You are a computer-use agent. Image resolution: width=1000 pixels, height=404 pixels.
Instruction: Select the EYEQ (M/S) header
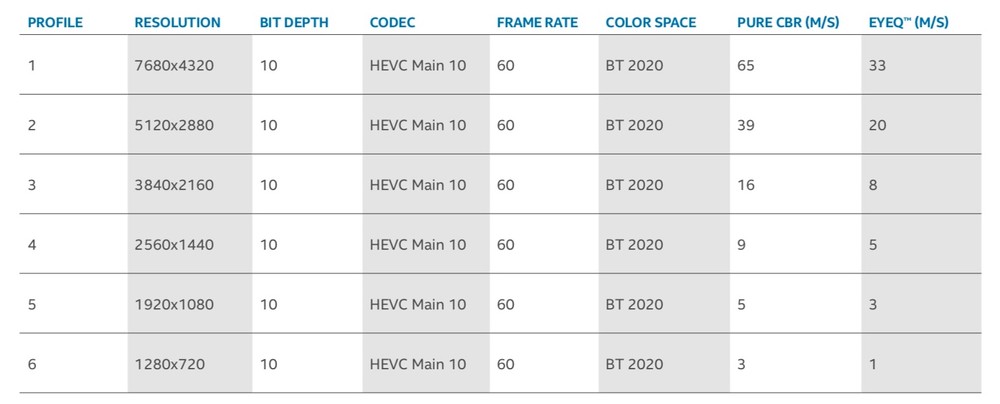pyautogui.click(x=909, y=22)
